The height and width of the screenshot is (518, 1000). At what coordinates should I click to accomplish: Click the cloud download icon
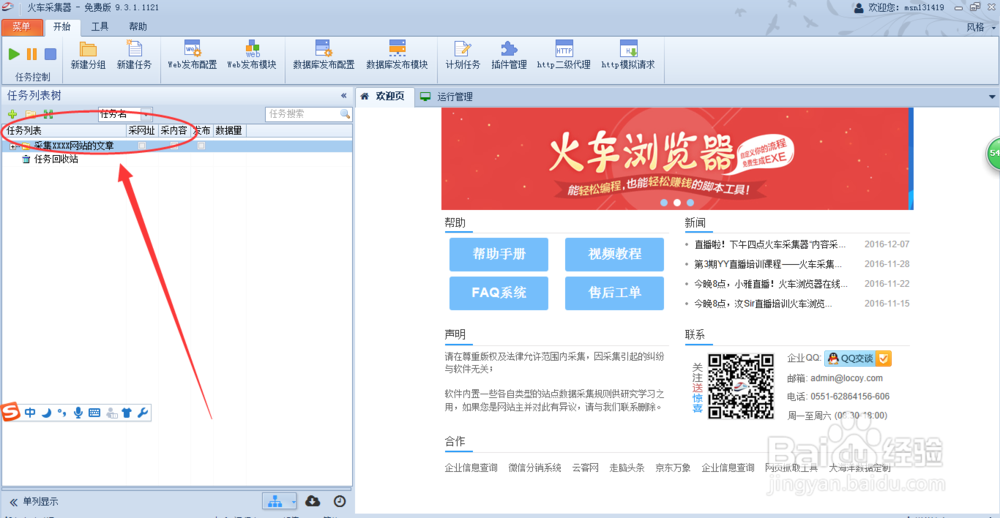tap(312, 501)
